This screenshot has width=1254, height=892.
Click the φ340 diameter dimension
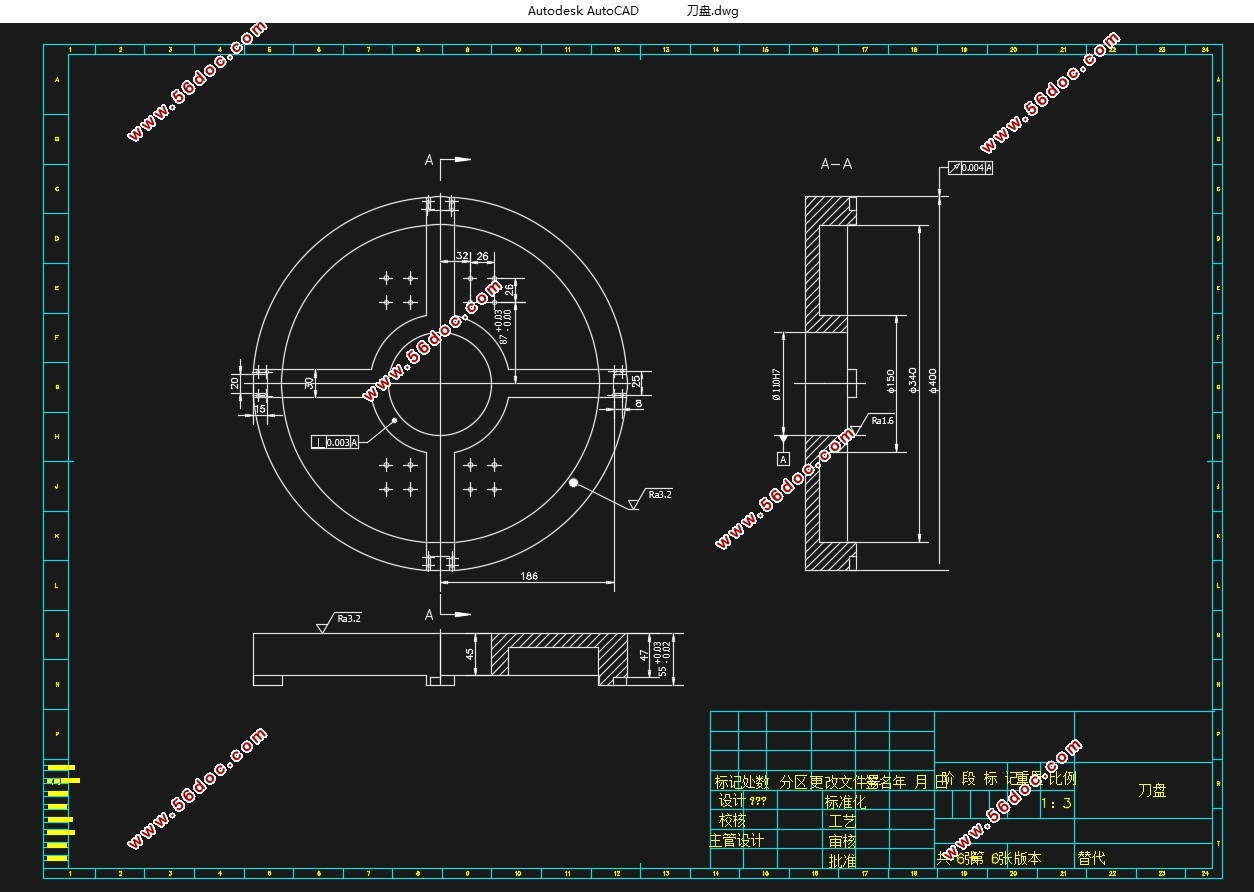pos(912,380)
